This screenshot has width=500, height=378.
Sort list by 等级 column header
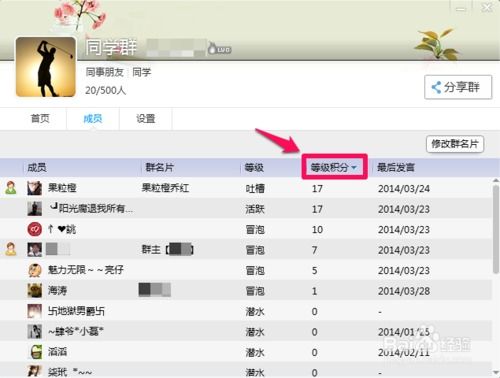pos(254,167)
